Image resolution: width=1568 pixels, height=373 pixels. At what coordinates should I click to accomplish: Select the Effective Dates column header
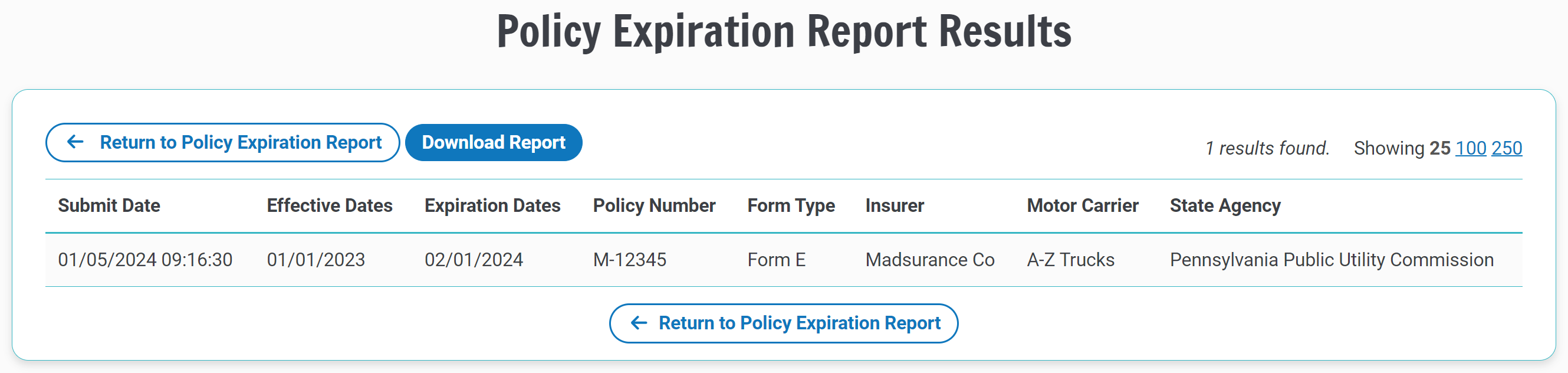coord(328,206)
